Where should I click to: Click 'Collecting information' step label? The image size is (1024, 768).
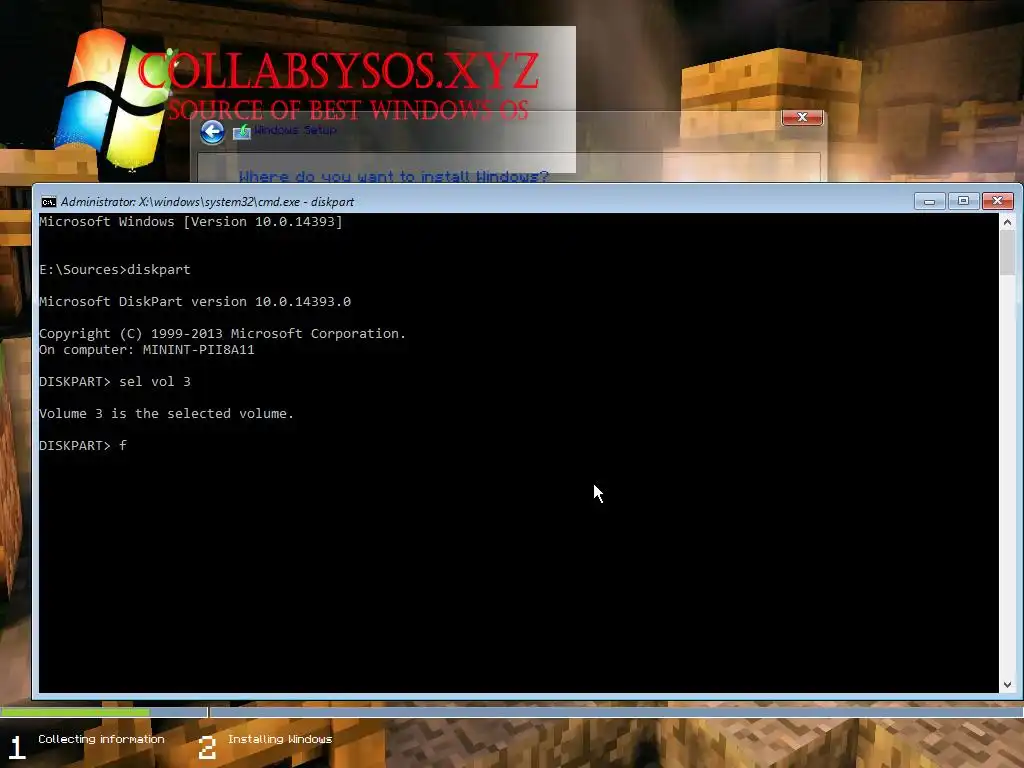[101, 739]
